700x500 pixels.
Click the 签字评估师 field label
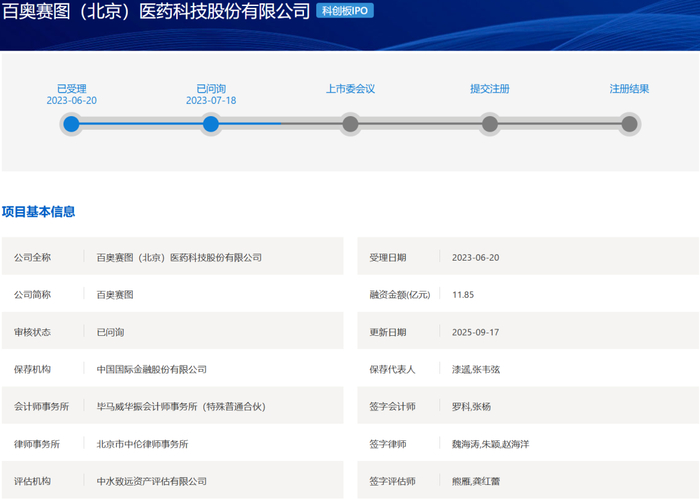[x=392, y=481]
